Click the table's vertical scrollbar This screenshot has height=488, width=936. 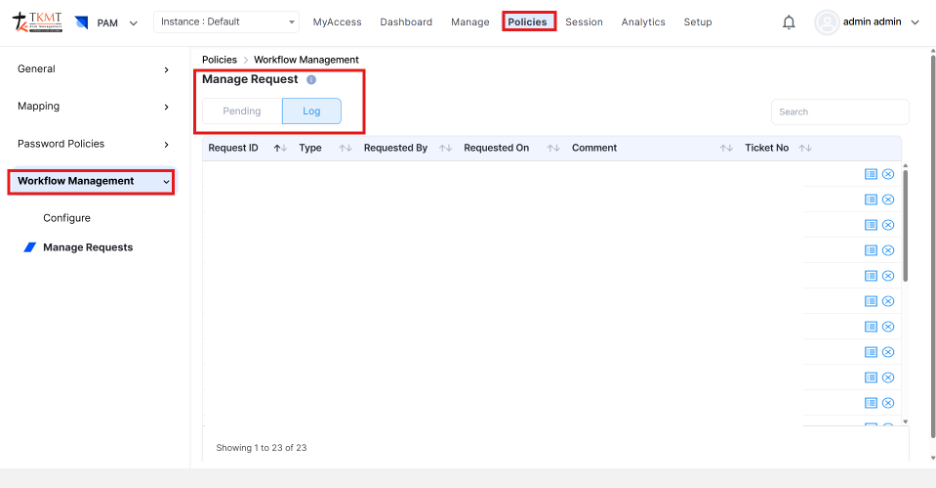(x=905, y=226)
